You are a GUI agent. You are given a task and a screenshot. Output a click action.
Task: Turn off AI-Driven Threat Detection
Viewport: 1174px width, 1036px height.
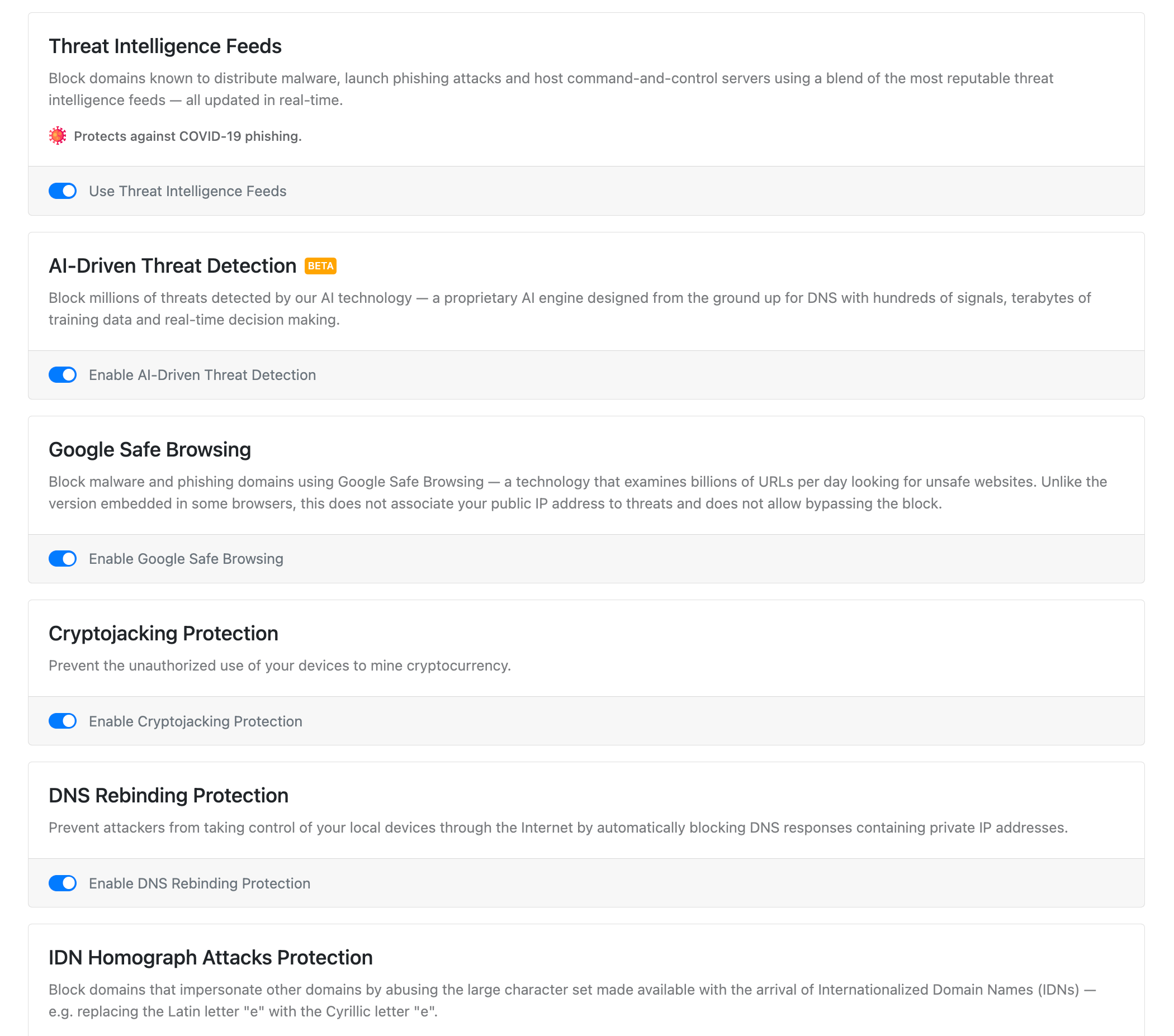point(63,375)
